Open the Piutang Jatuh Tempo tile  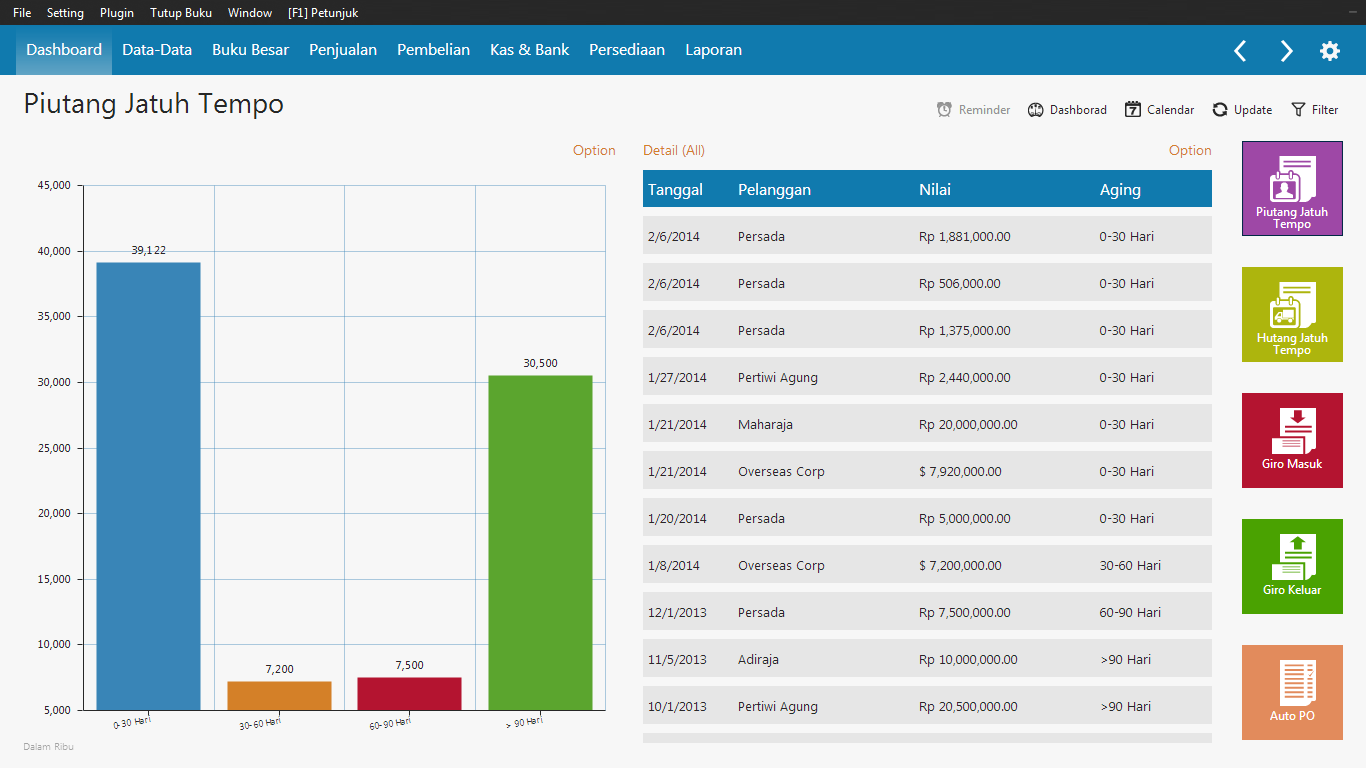pos(1292,188)
